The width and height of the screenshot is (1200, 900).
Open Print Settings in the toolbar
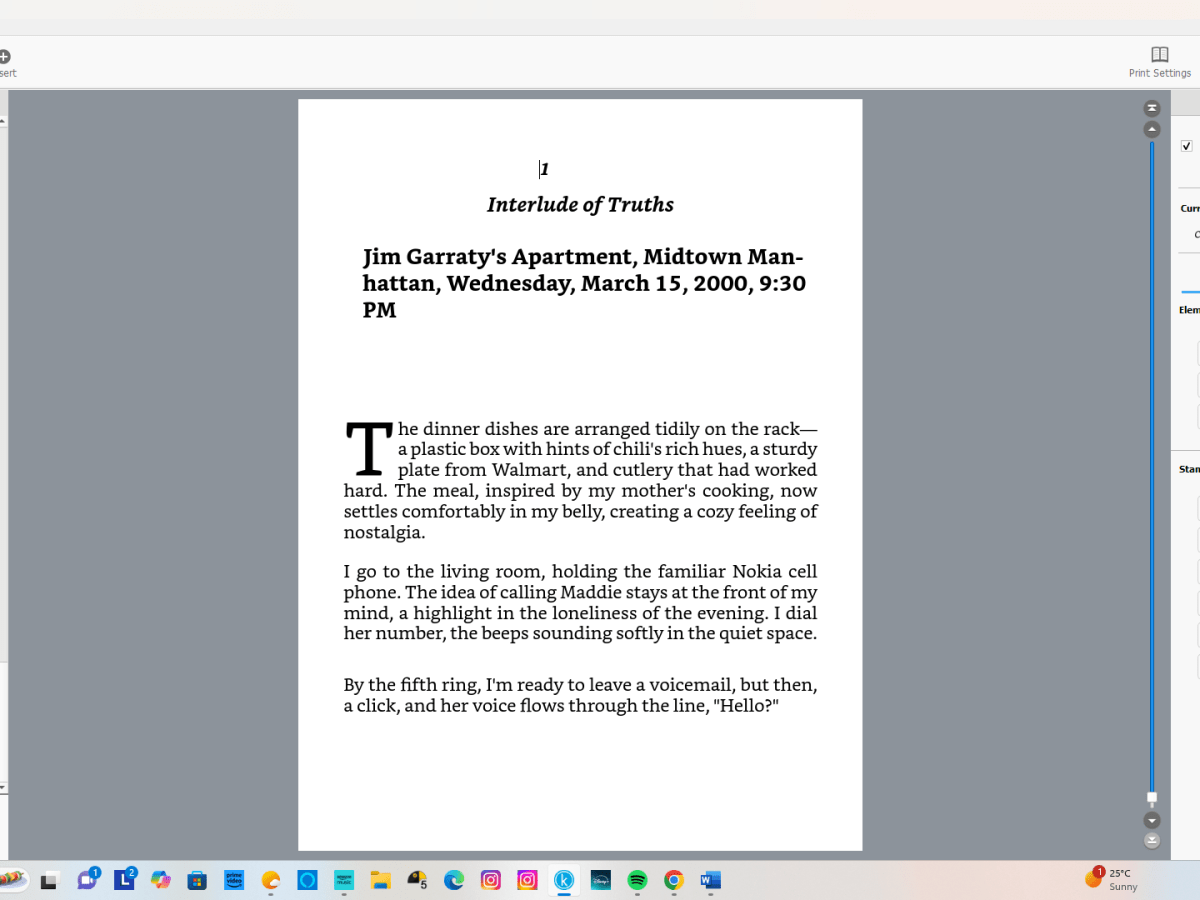click(x=1159, y=60)
